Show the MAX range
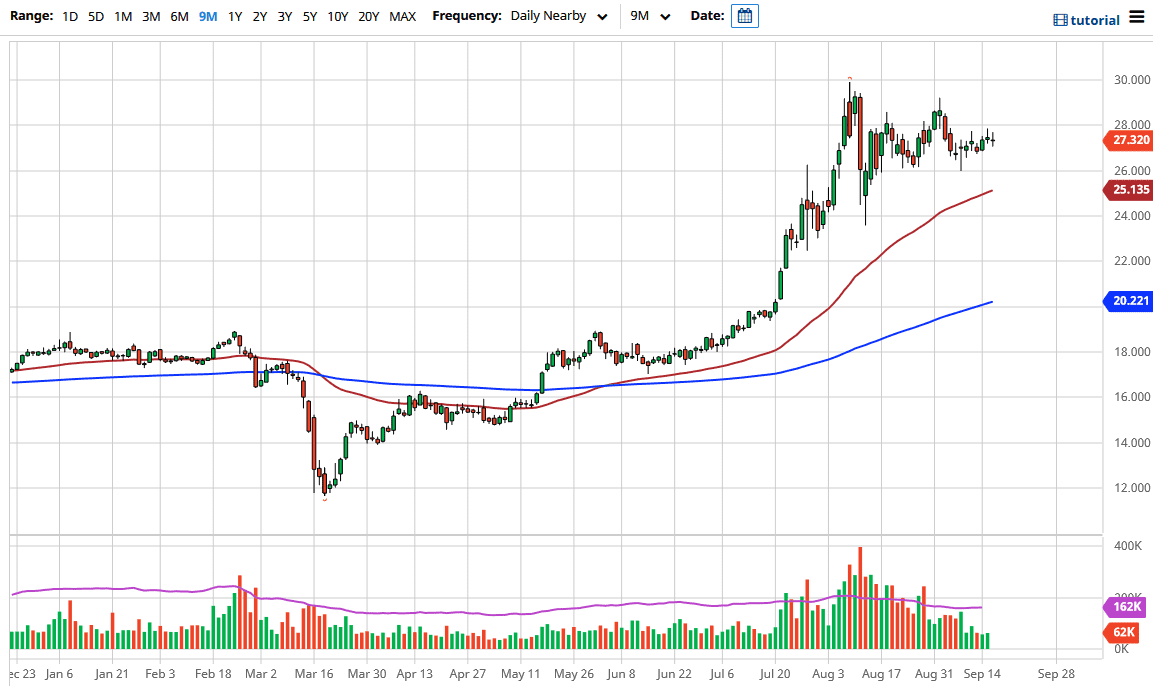The height and width of the screenshot is (695, 1153). (x=402, y=17)
